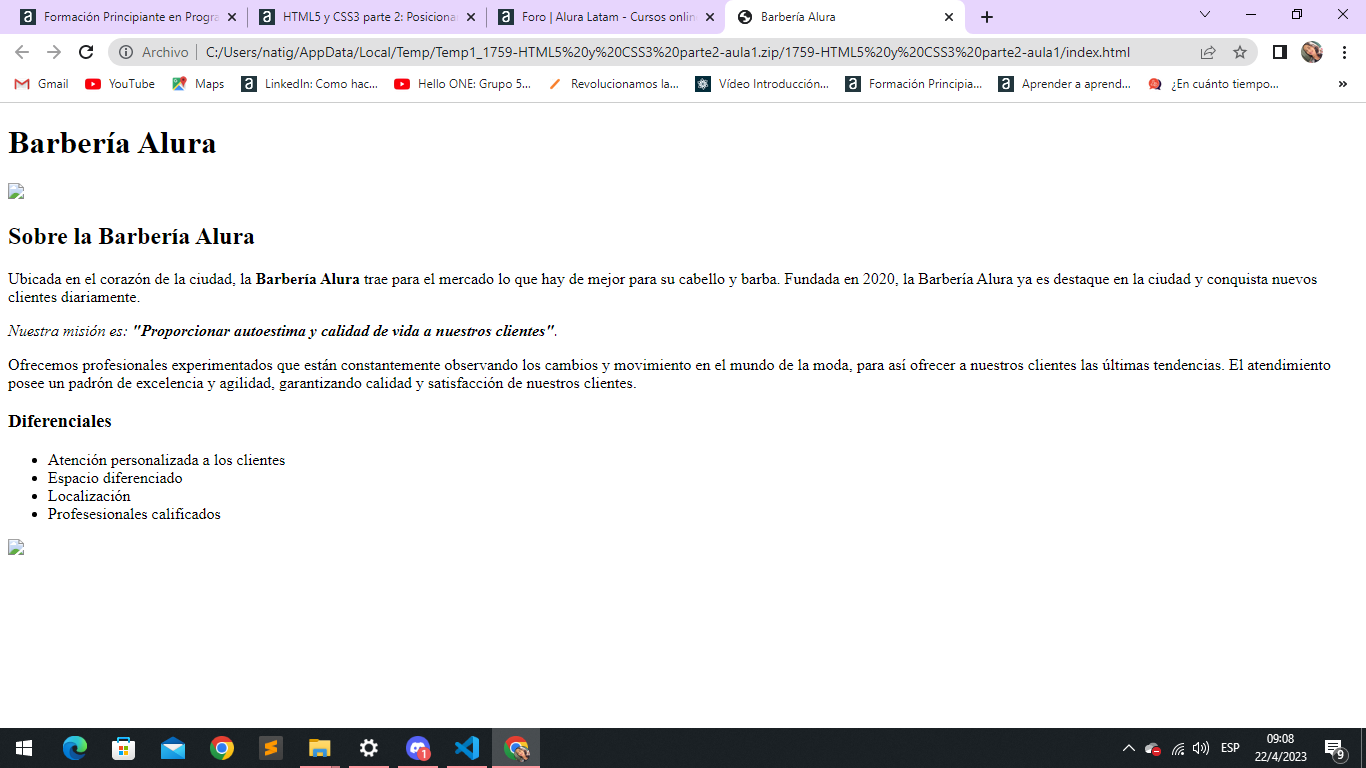Click the OneDrive tray icon
Viewport: 1366px width, 768px height.
(1153, 748)
